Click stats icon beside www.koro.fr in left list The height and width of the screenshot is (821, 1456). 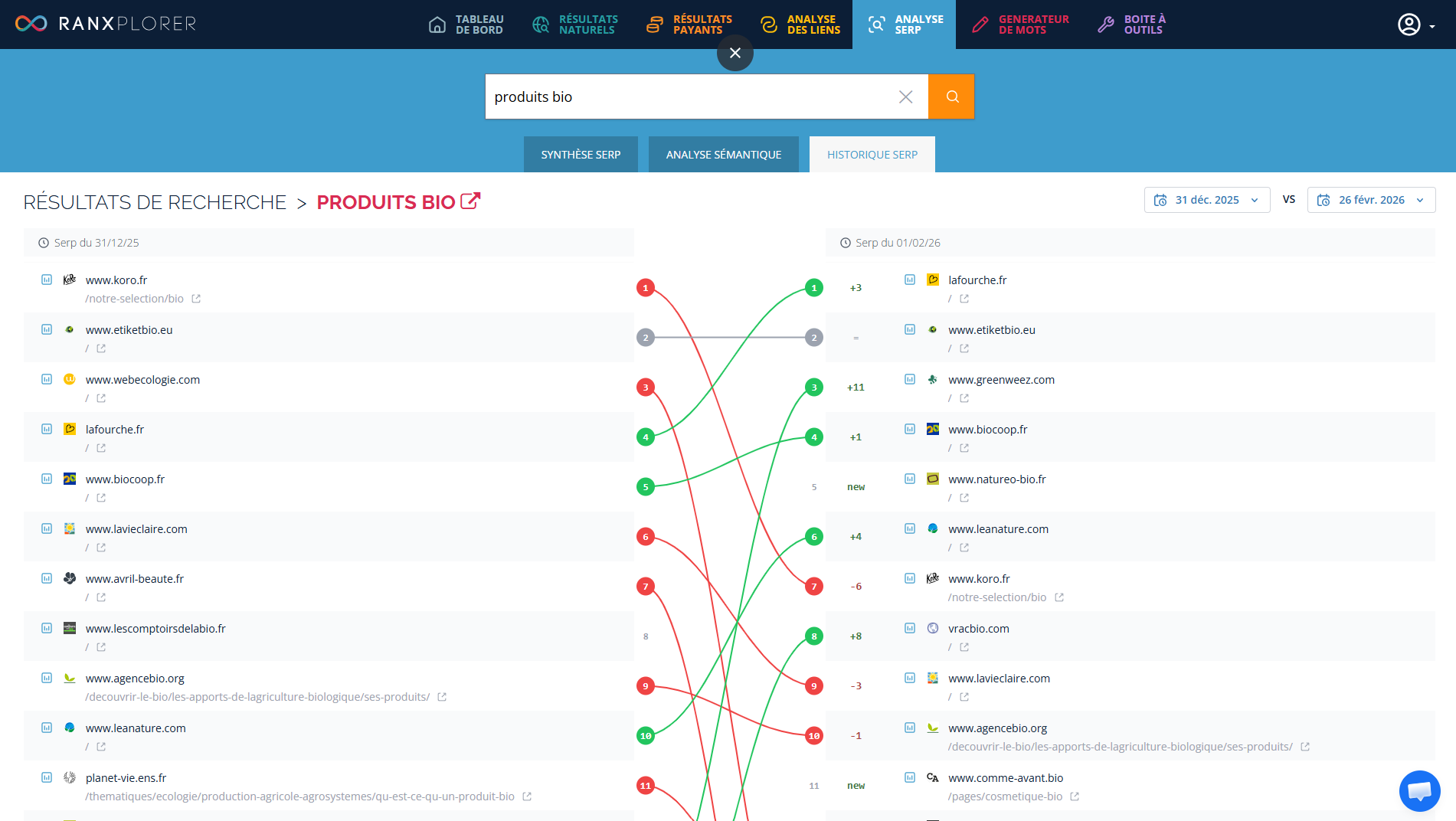(x=47, y=280)
